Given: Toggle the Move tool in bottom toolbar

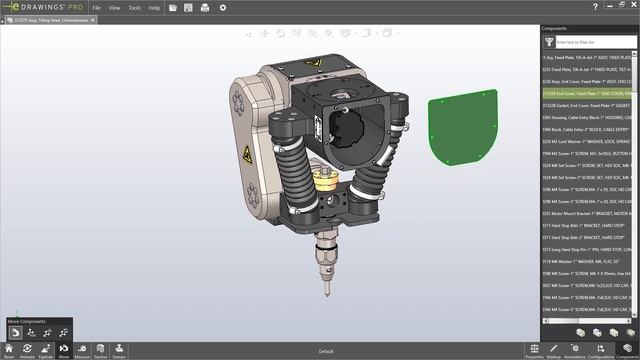Looking at the screenshot, I should point(64,351).
